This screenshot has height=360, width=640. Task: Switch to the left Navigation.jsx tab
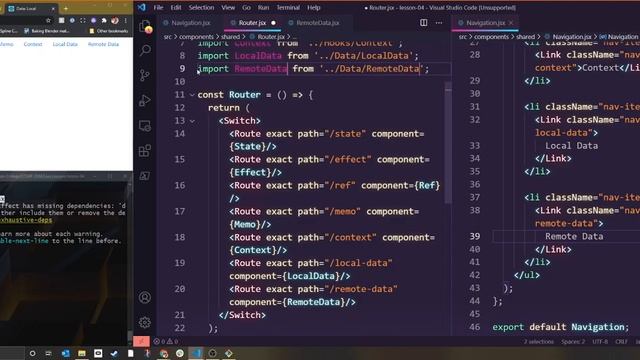click(x=190, y=23)
